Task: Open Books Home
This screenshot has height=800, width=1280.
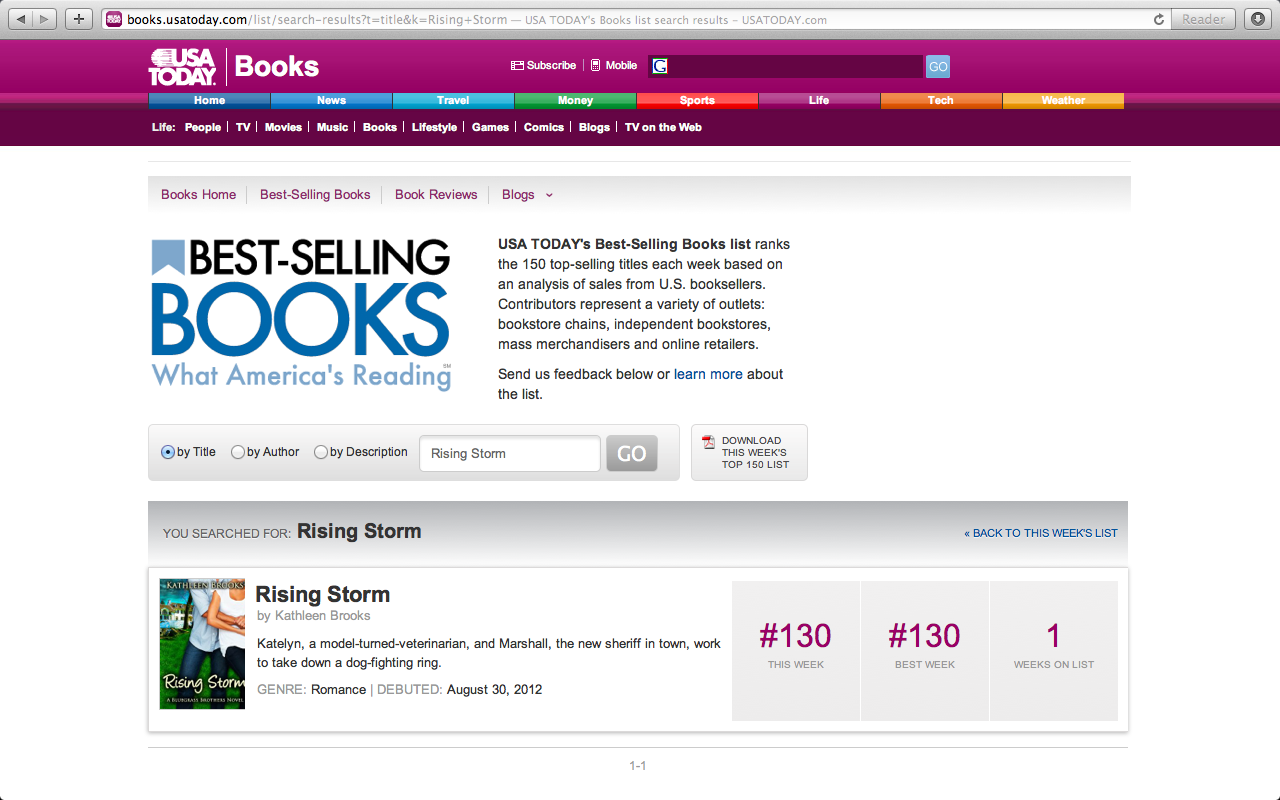Action: [x=198, y=195]
